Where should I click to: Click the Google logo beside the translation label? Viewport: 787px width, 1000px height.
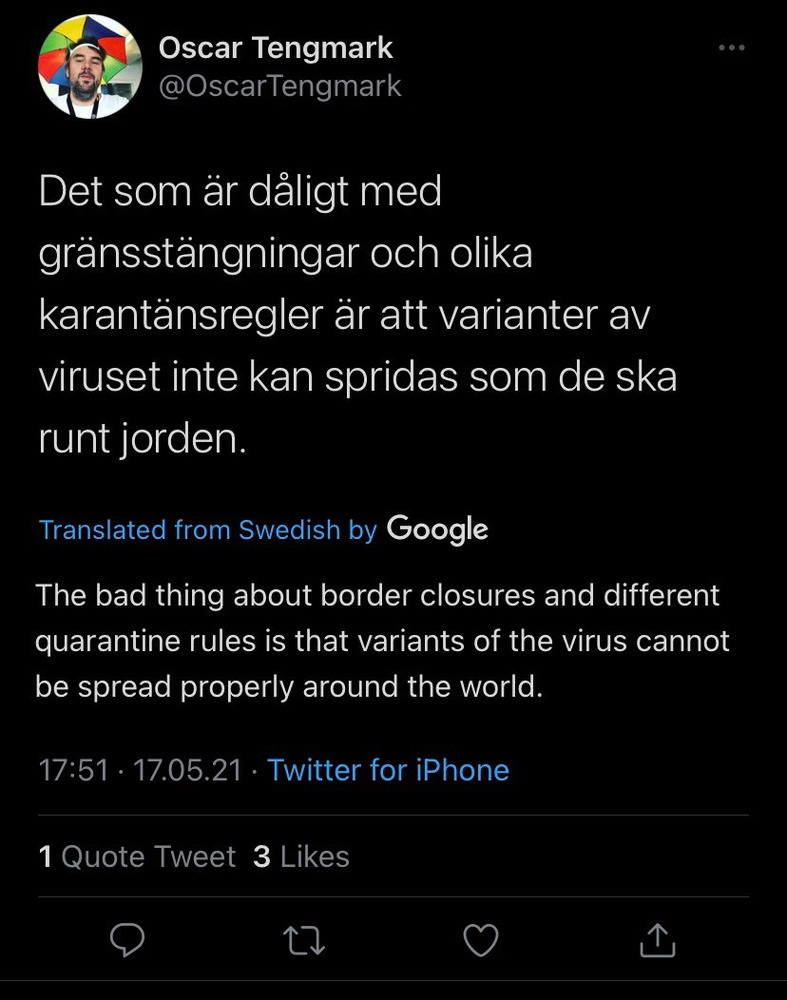click(x=437, y=529)
